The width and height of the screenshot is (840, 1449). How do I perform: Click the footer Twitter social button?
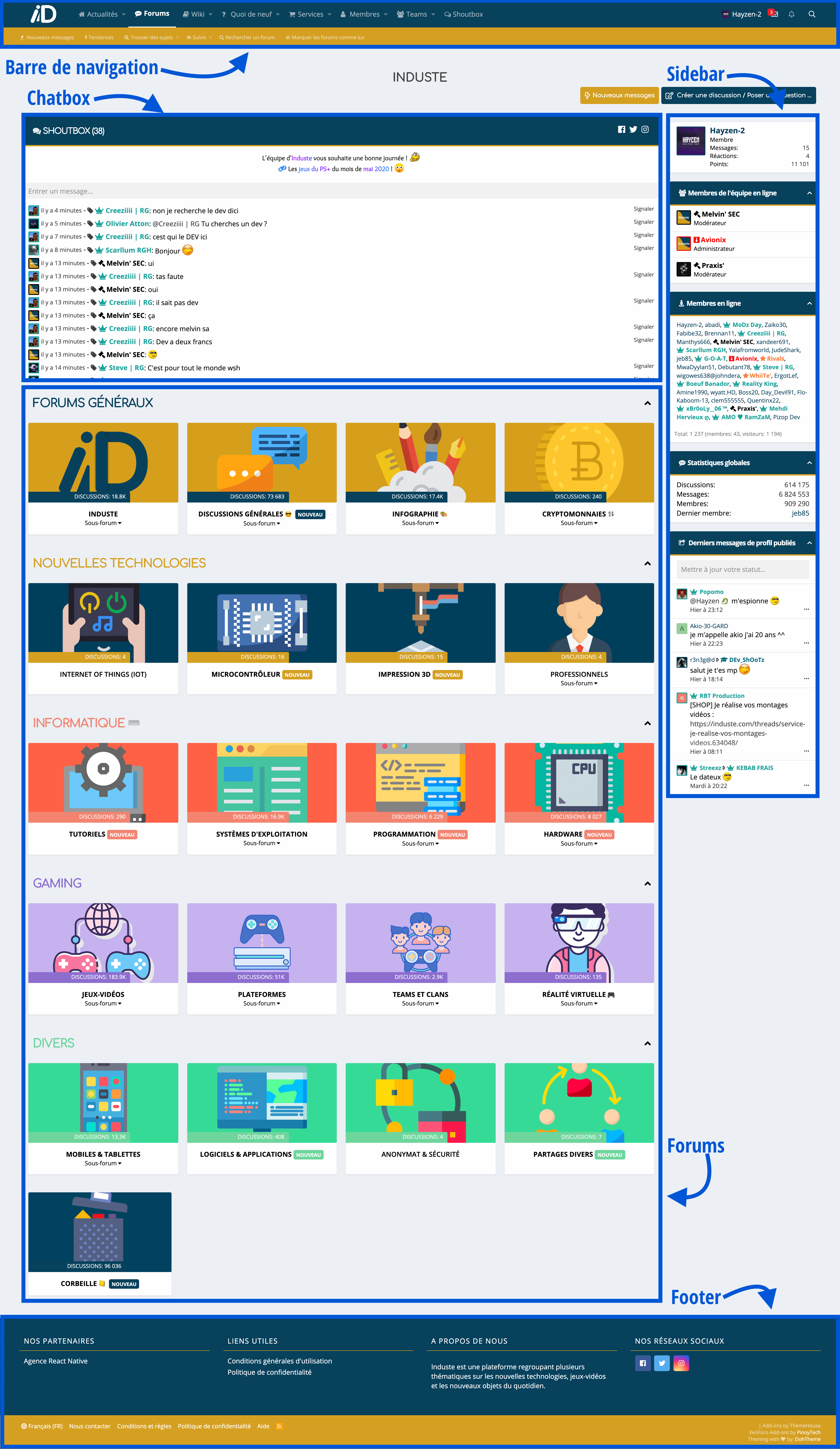pos(662,1363)
